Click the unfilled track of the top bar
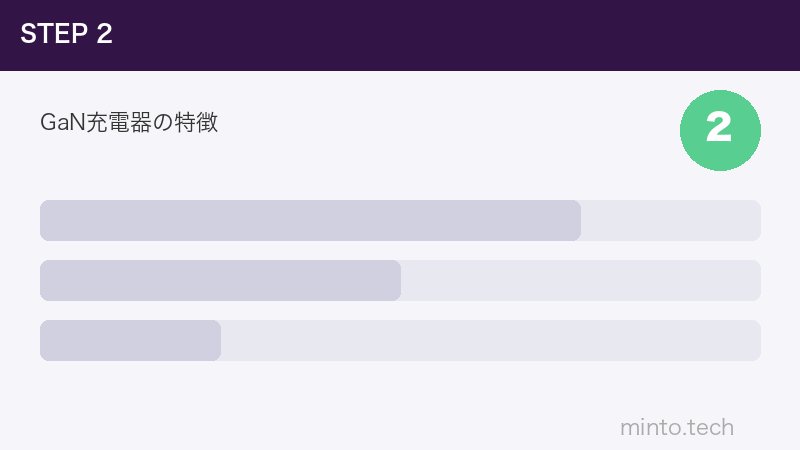800x450 pixels. (x=670, y=220)
